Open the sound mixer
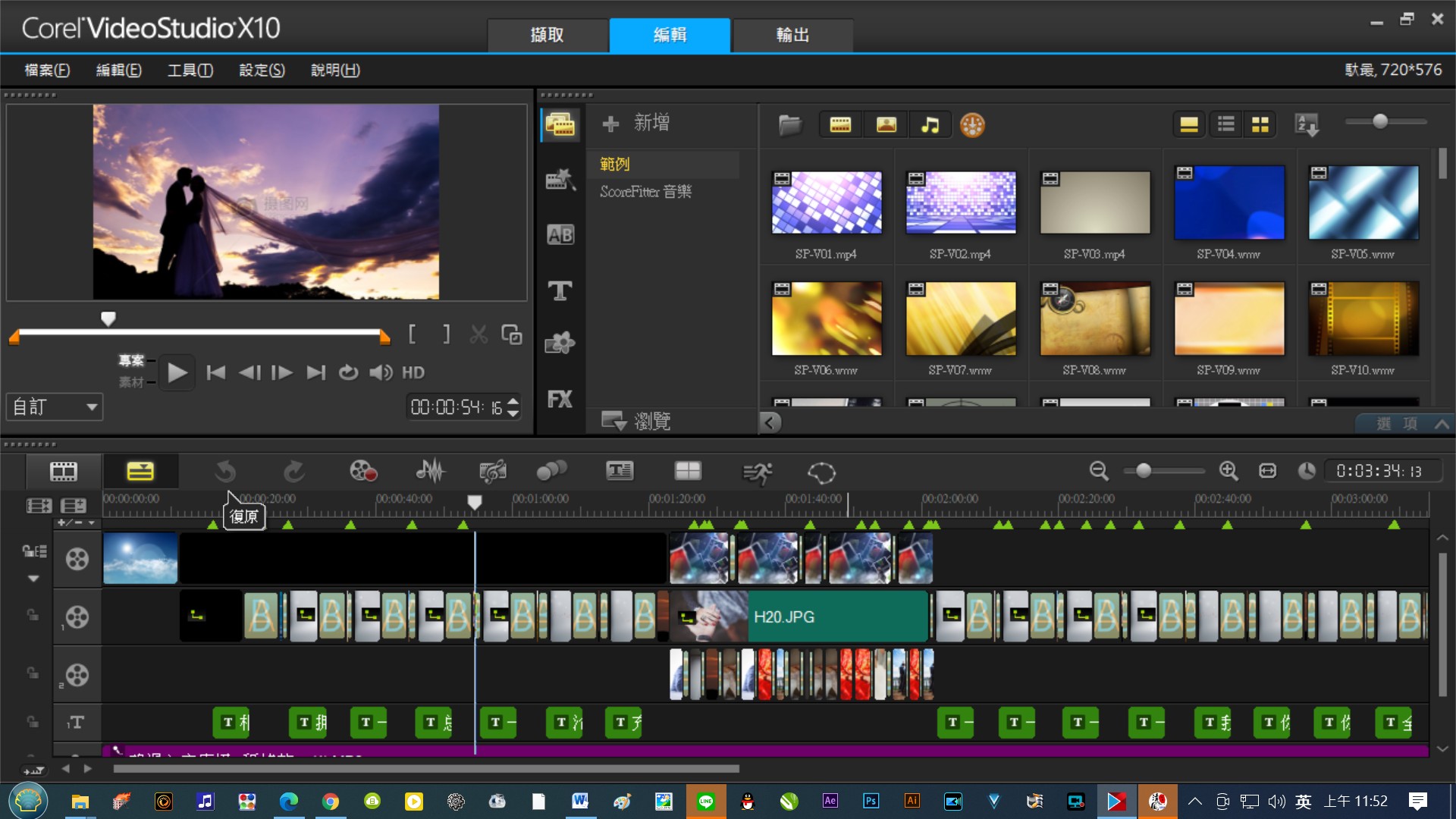1456x819 pixels. pyautogui.click(x=431, y=472)
